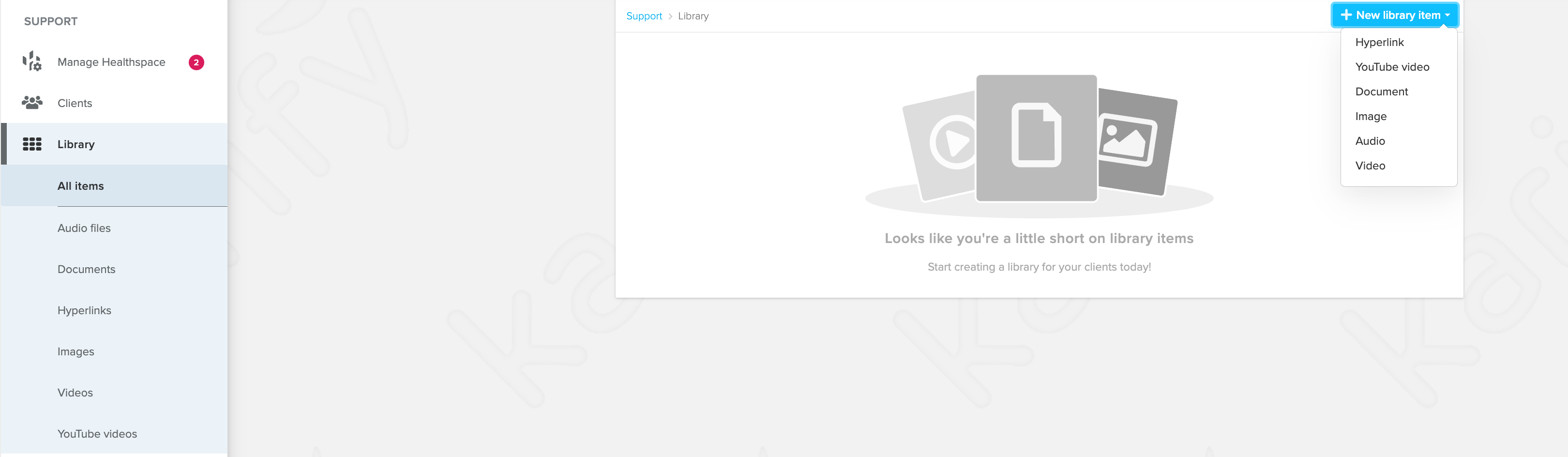
Task: Choose Hyperlink from the dropdown menu
Action: click(1379, 42)
